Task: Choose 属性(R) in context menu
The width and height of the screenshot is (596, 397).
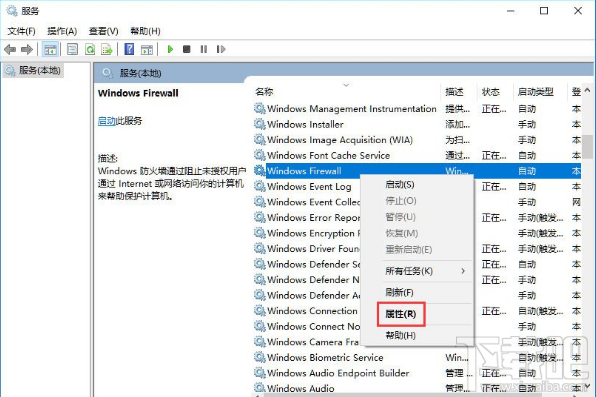Action: click(401, 314)
